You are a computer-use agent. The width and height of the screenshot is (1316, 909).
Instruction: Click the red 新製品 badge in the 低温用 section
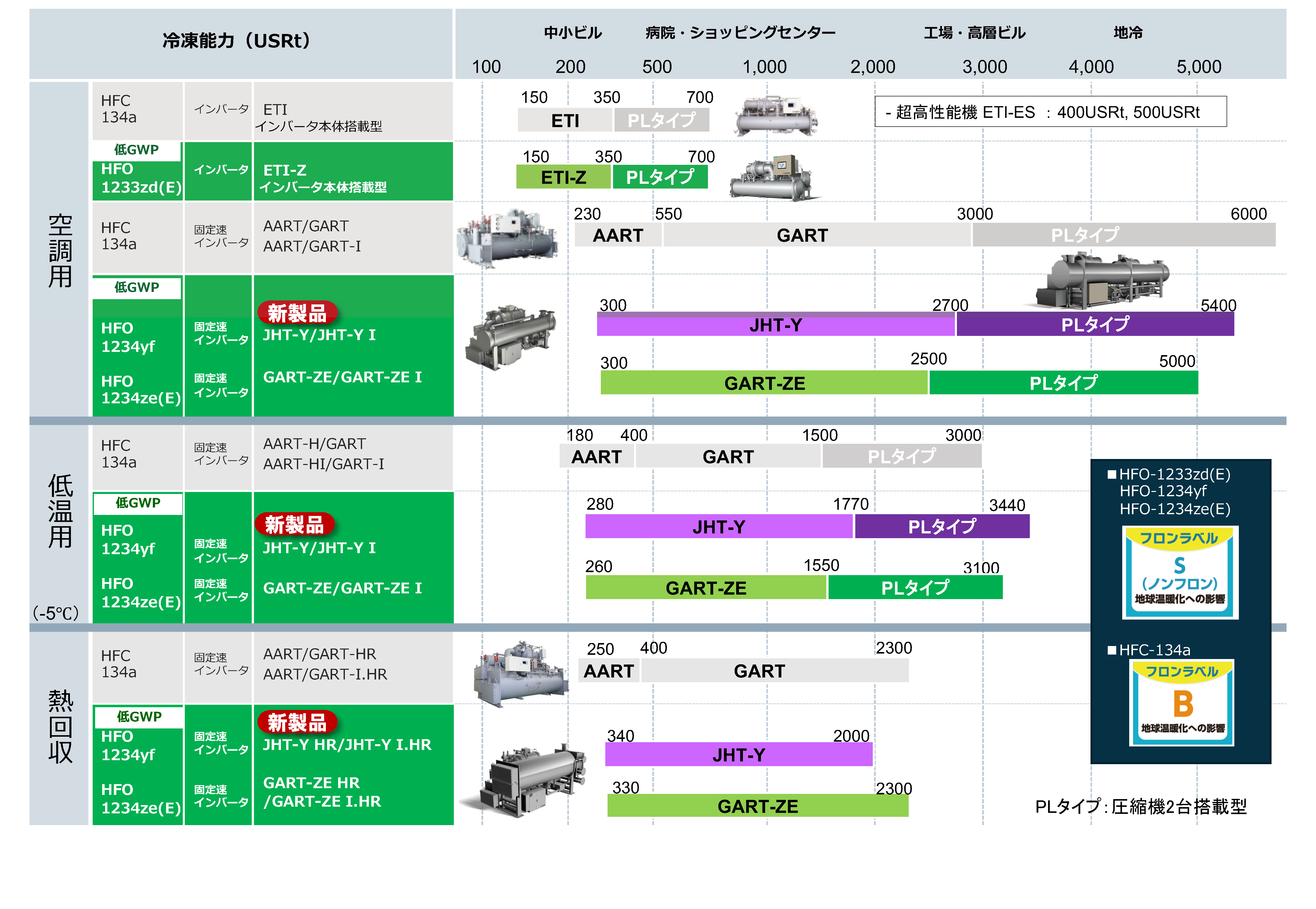pos(294,524)
